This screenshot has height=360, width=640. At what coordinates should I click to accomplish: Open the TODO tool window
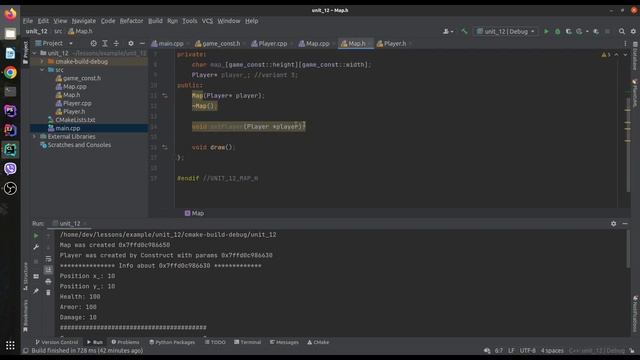[x=215, y=342]
